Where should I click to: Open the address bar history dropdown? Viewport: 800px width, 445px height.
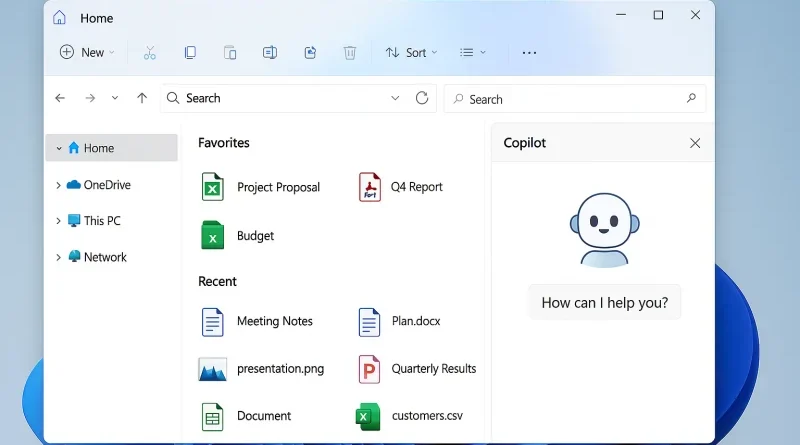pos(395,98)
